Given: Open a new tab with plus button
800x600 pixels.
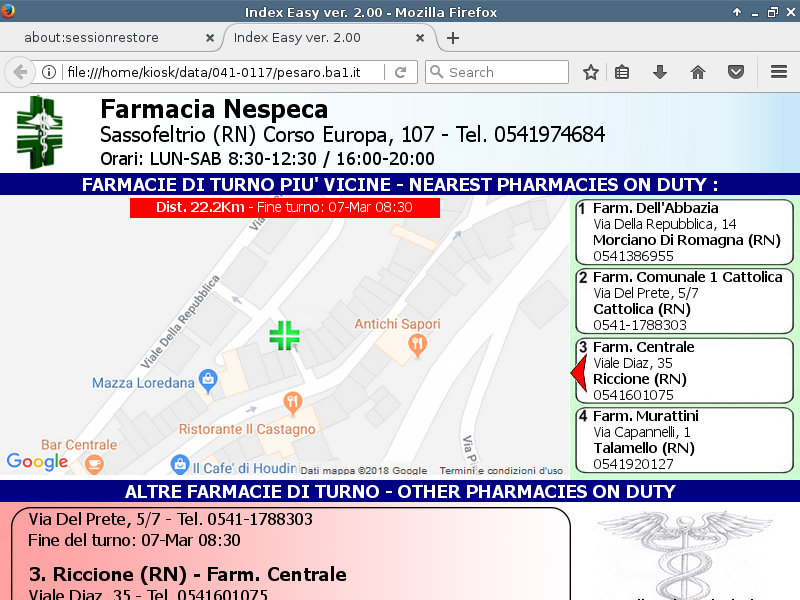Looking at the screenshot, I should 453,38.
